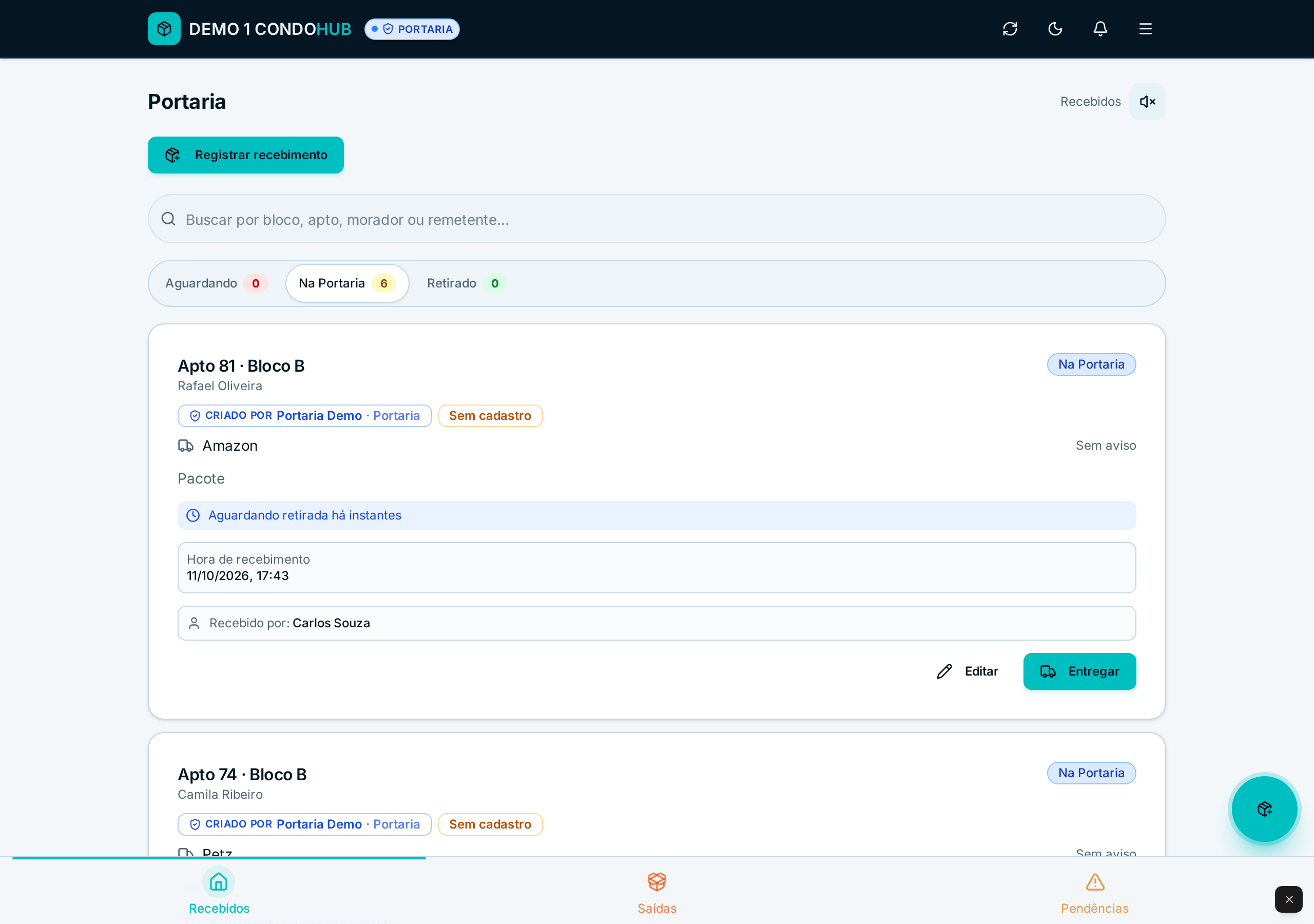The width and height of the screenshot is (1314, 924).
Task: Click Na Portaria status badge on Apto 81
Action: [x=1091, y=364]
